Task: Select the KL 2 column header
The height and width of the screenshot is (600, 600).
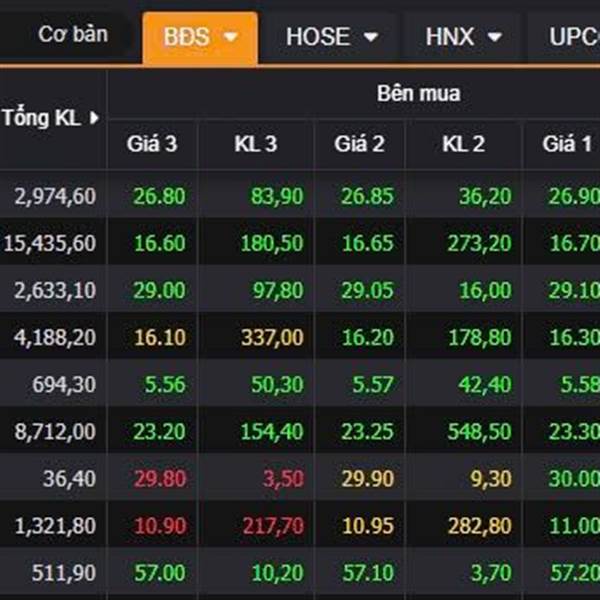Action: [x=463, y=144]
